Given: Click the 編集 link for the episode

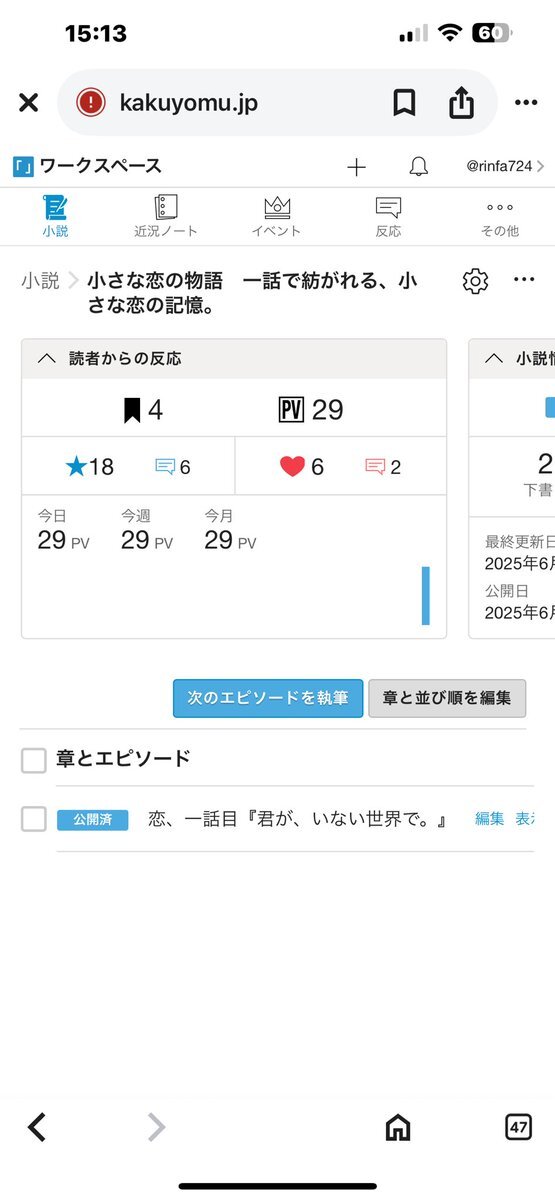Looking at the screenshot, I should point(490,819).
